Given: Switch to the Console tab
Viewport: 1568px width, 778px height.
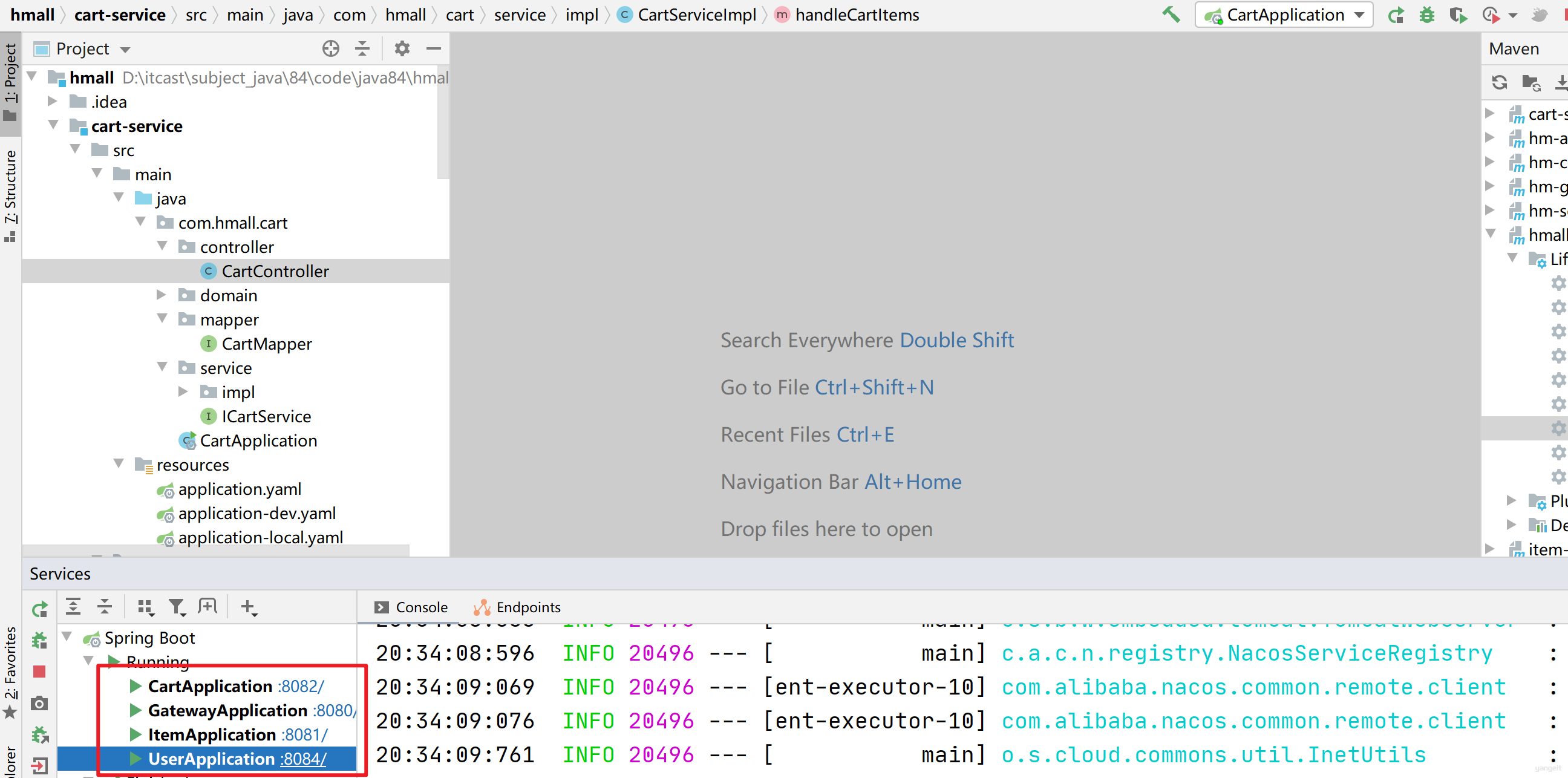Looking at the screenshot, I should point(411,607).
